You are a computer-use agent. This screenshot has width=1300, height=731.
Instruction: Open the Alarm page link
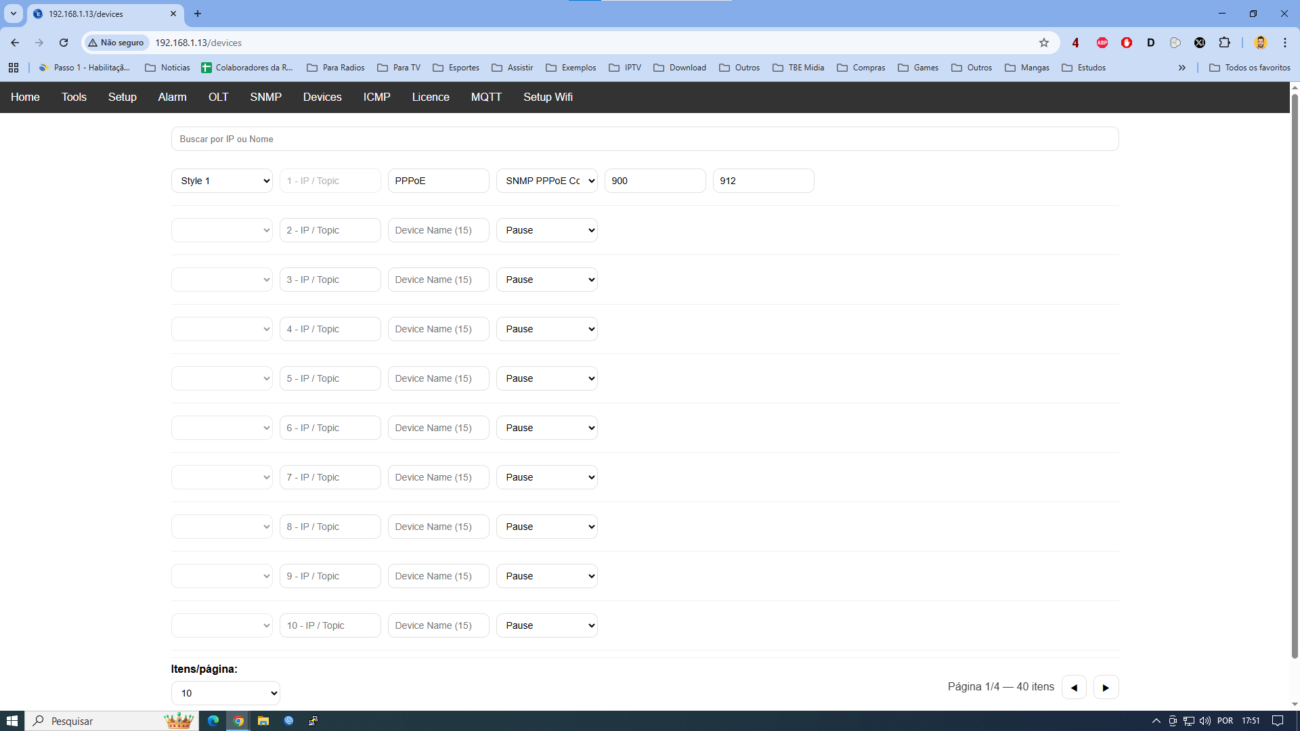pos(172,97)
